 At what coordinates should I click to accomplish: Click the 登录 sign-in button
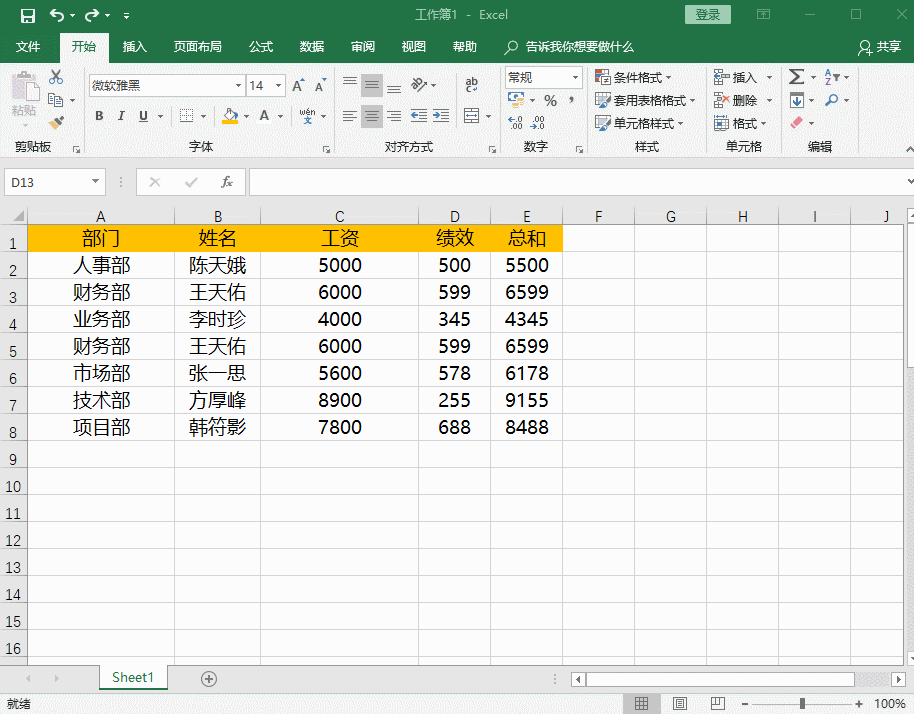click(x=708, y=14)
